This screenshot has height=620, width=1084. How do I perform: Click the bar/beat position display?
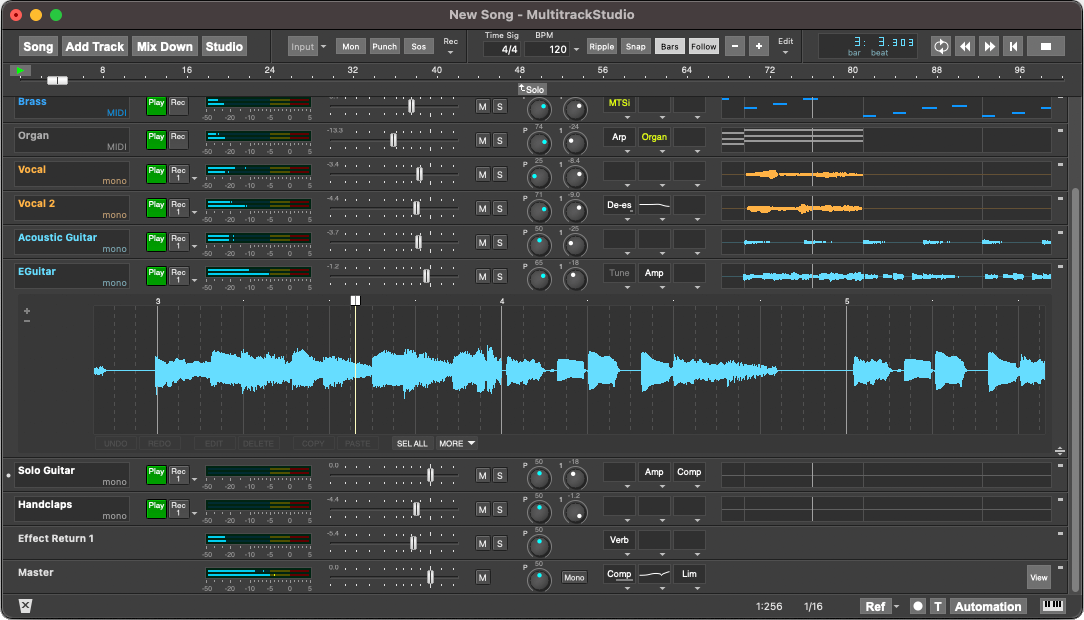point(869,46)
